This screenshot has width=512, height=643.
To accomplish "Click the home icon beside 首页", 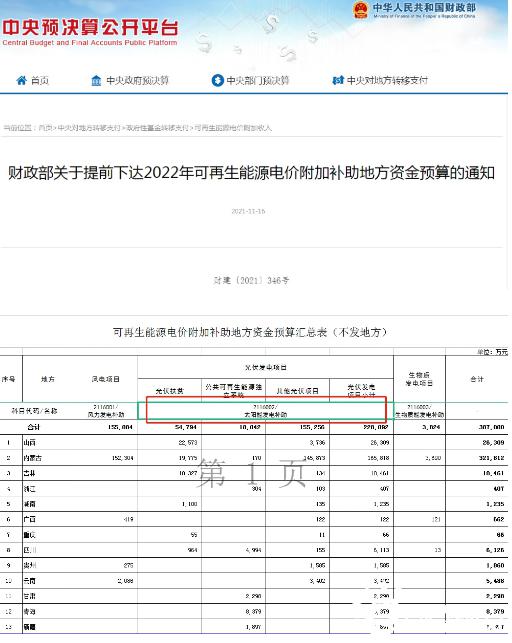I will pyautogui.click(x=21, y=80).
